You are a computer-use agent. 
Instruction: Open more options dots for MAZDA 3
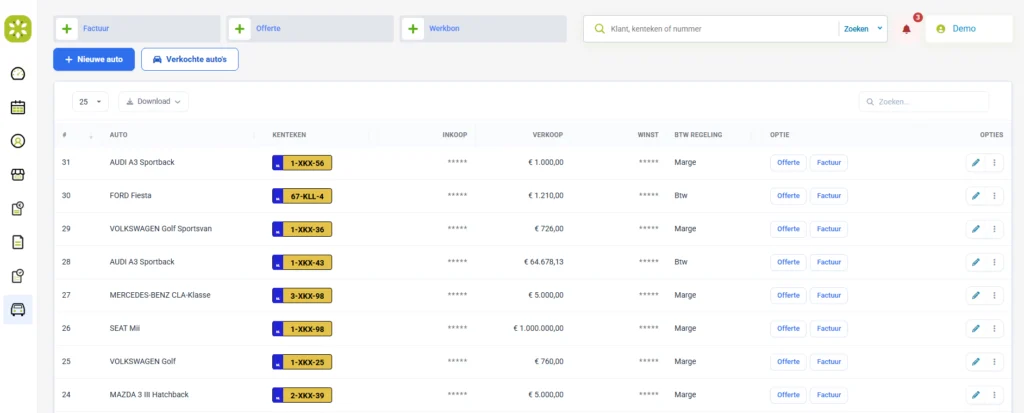tap(994, 395)
